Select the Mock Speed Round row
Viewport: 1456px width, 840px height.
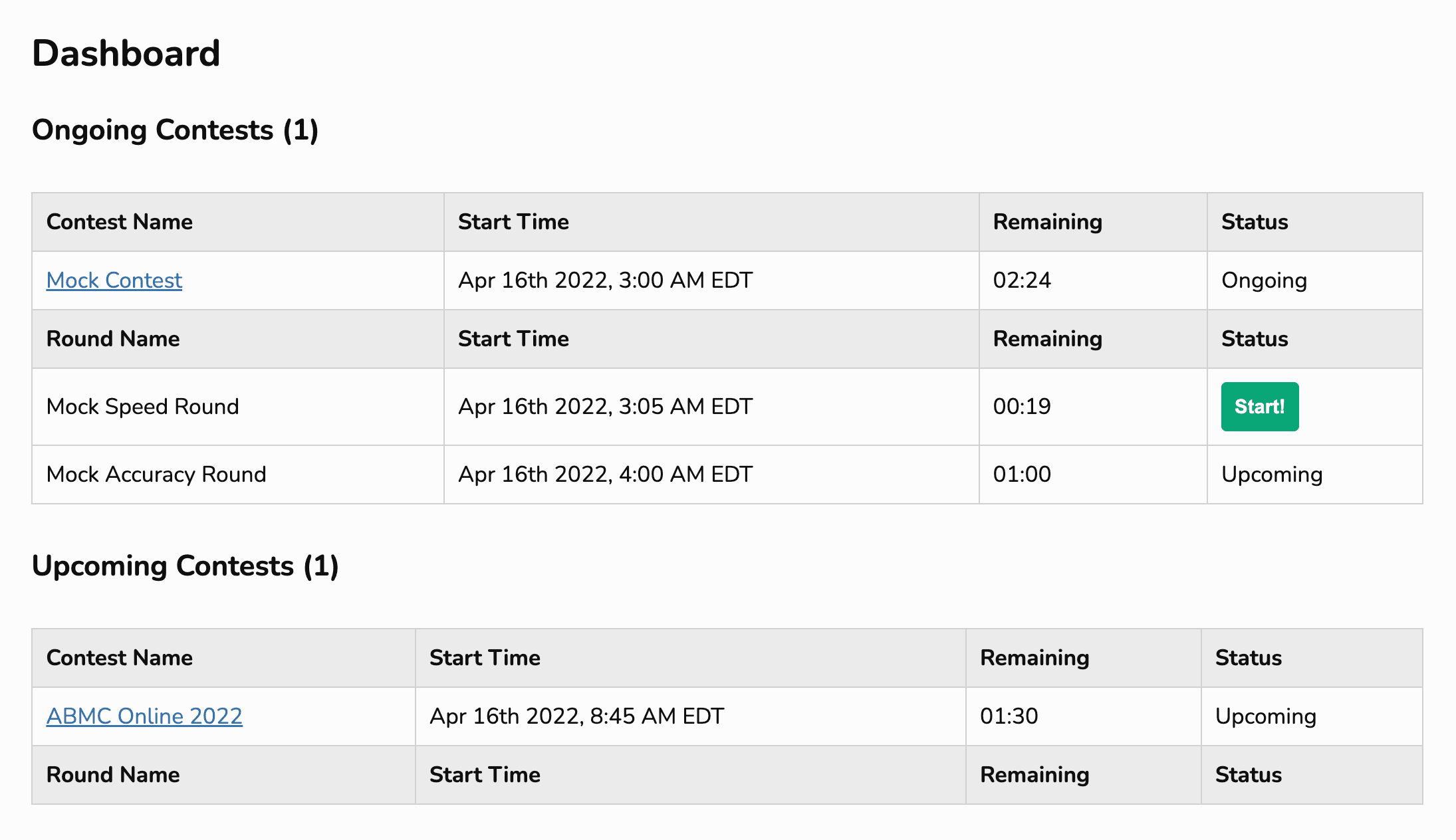[142, 406]
